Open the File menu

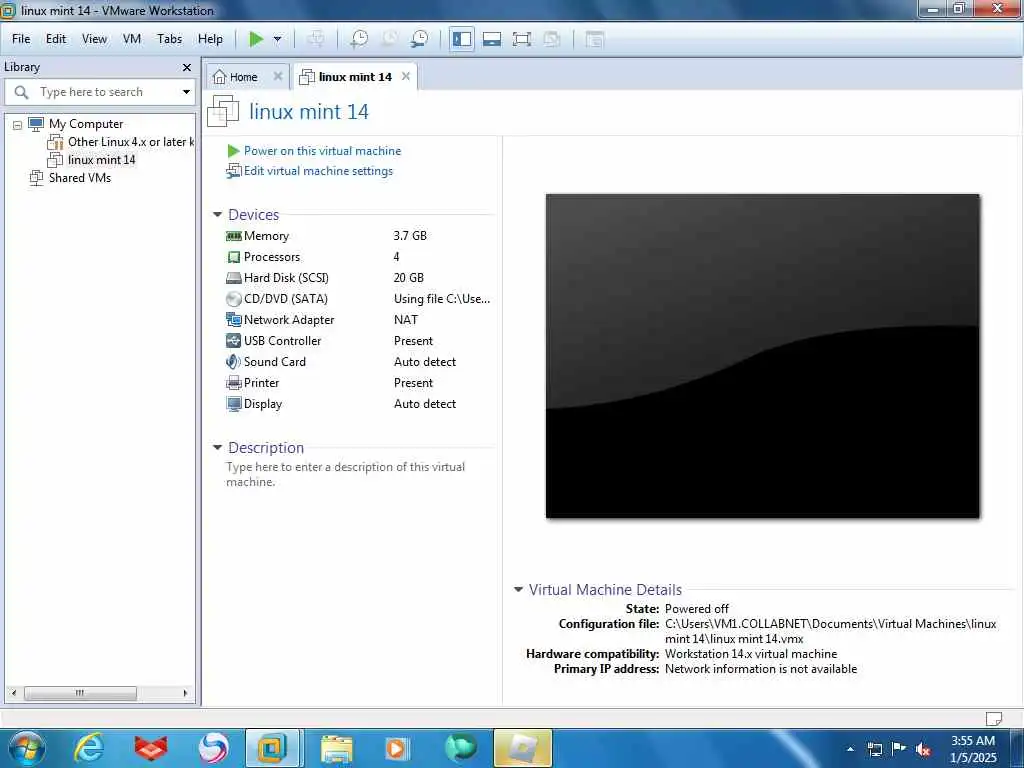pyautogui.click(x=21, y=39)
